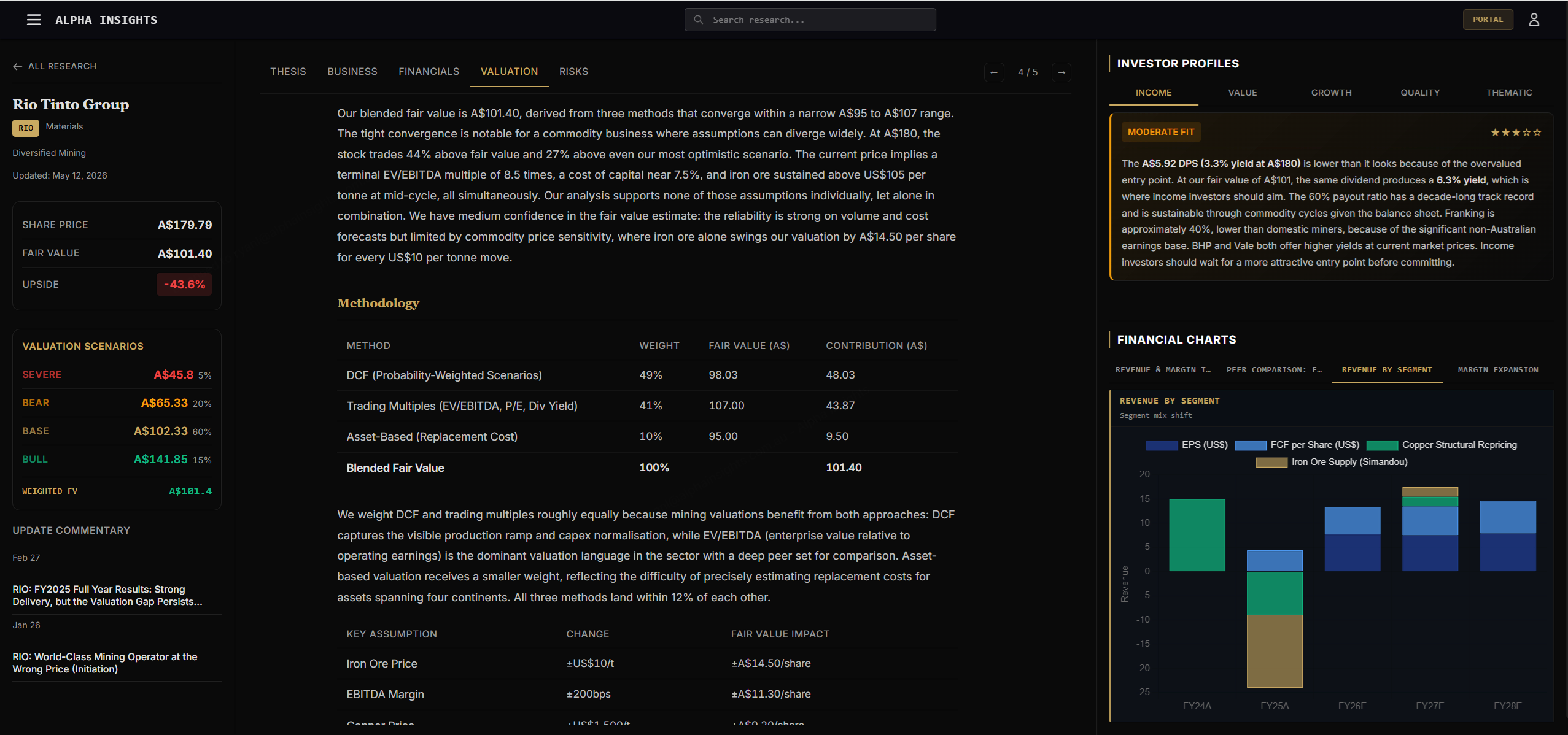Toggle EPS (US$) legend swatch
This screenshot has height=735, width=1568.
(1162, 445)
